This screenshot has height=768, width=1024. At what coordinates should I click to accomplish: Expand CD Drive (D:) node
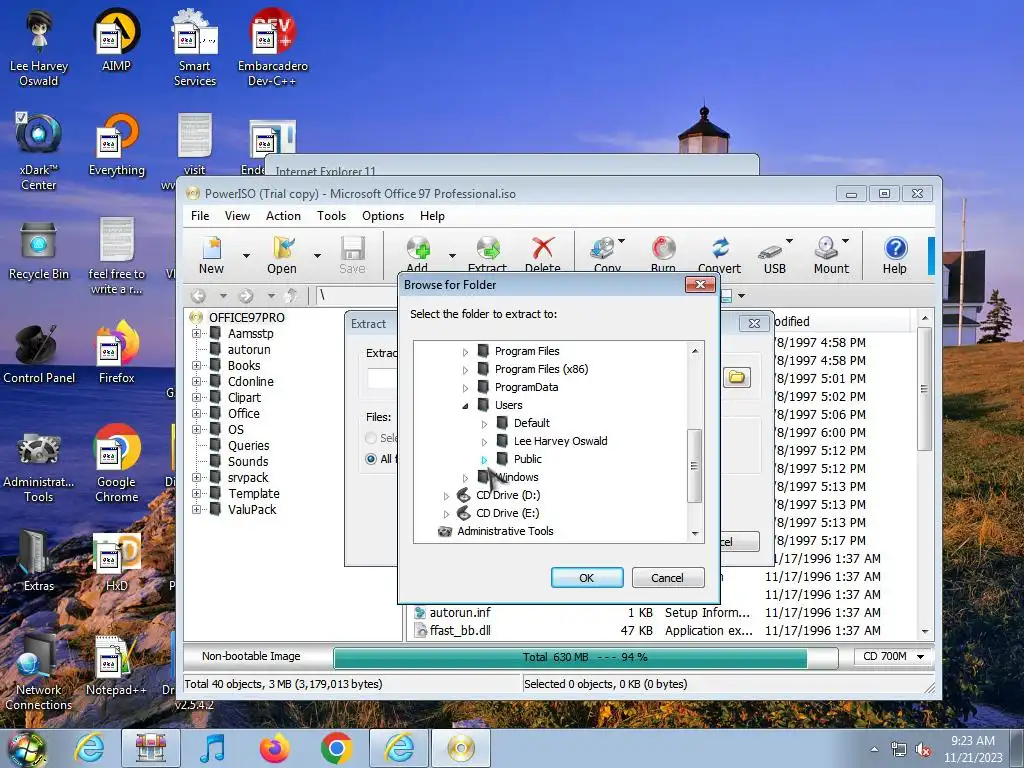tap(446, 496)
